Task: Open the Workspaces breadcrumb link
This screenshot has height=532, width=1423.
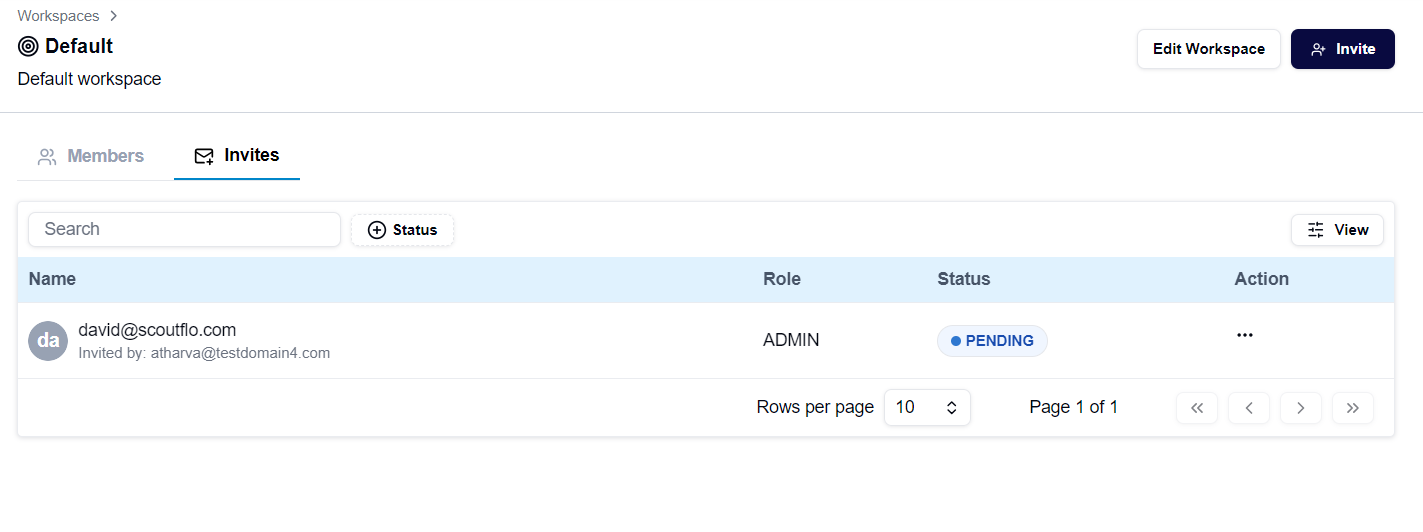Action: 58,16
